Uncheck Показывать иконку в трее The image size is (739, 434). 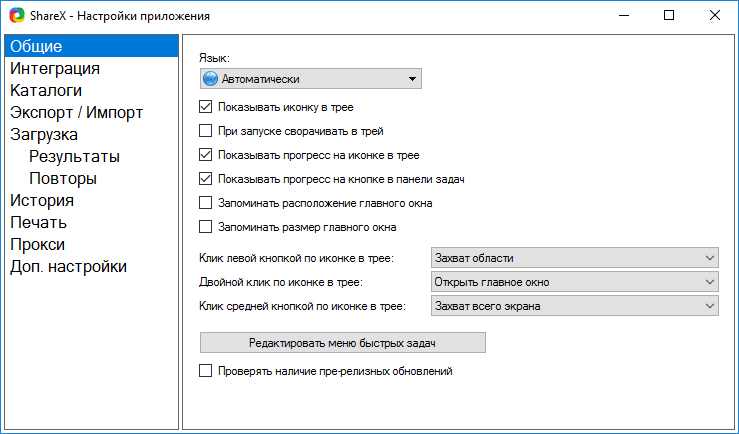(x=205, y=107)
